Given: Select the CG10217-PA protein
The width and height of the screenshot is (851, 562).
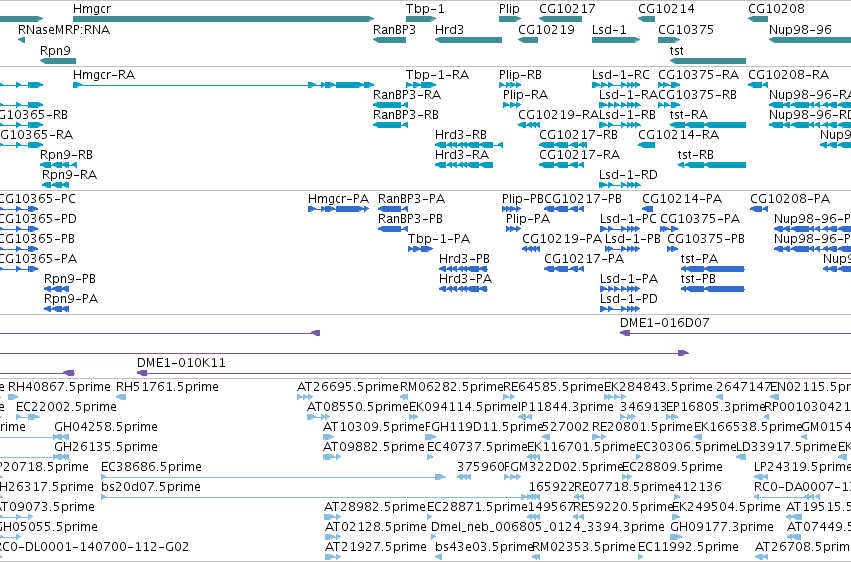Looking at the screenshot, I should click(564, 269).
